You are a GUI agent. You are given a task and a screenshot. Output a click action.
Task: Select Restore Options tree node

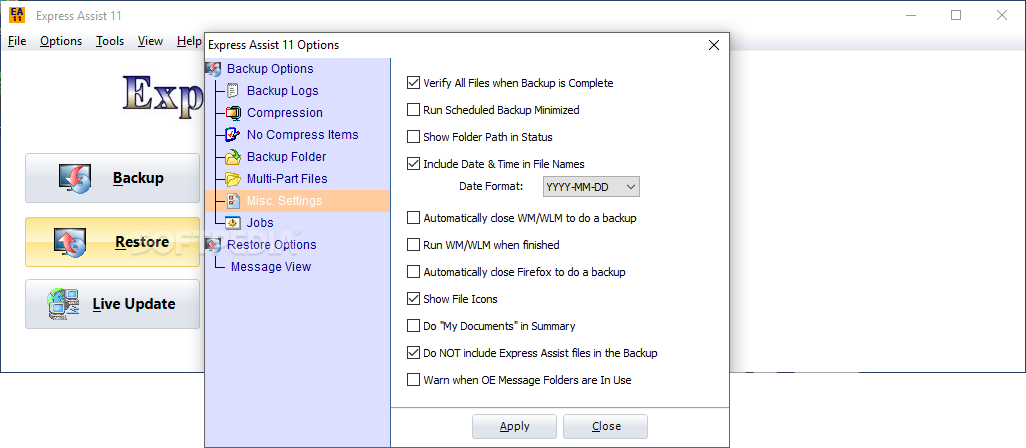pyautogui.click(x=272, y=245)
